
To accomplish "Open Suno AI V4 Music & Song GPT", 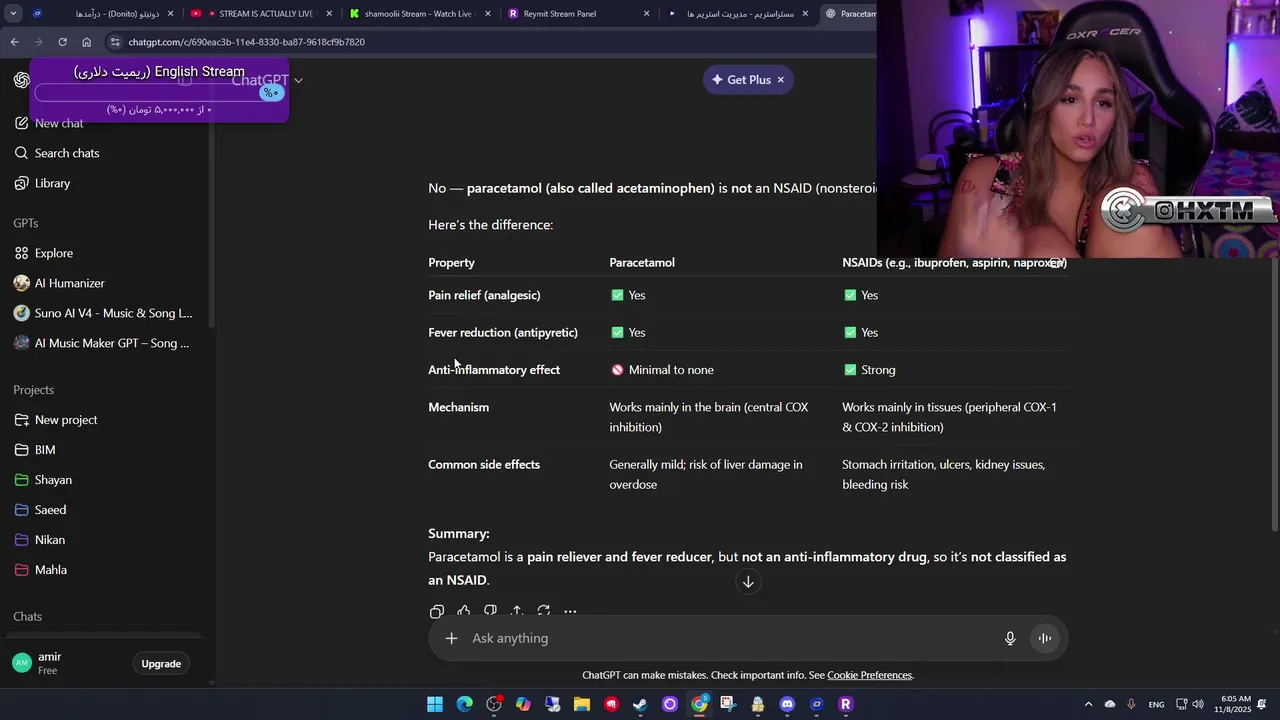I will [x=105, y=313].
